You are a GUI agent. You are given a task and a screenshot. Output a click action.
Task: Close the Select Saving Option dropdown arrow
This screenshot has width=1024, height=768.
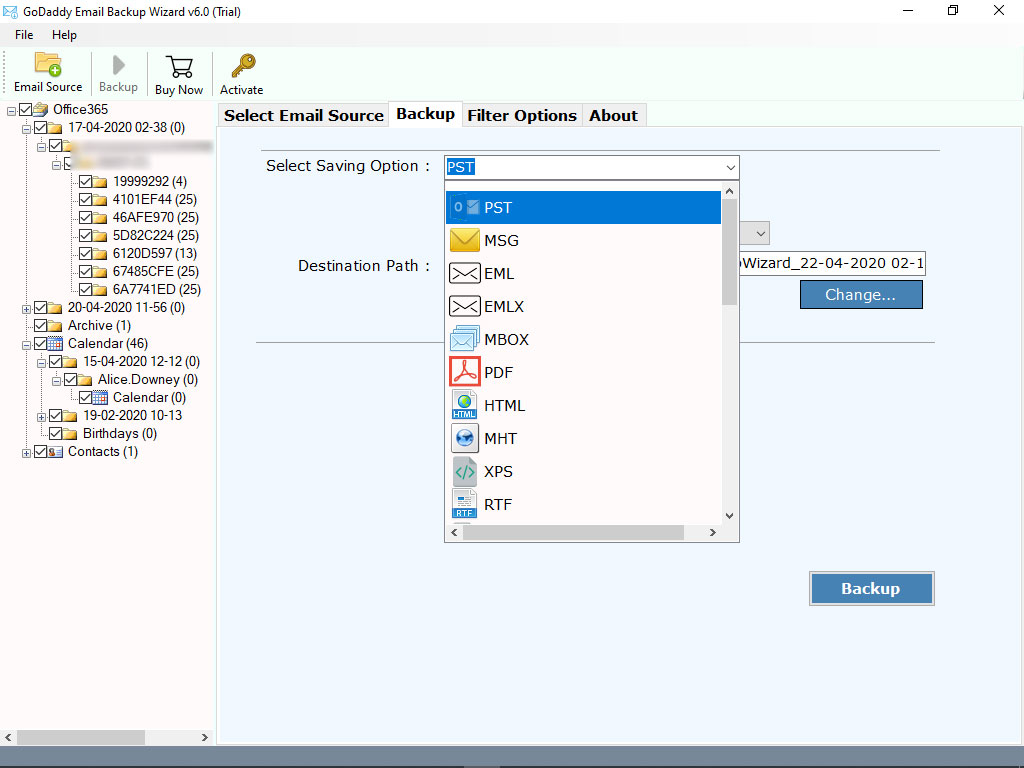(730, 168)
